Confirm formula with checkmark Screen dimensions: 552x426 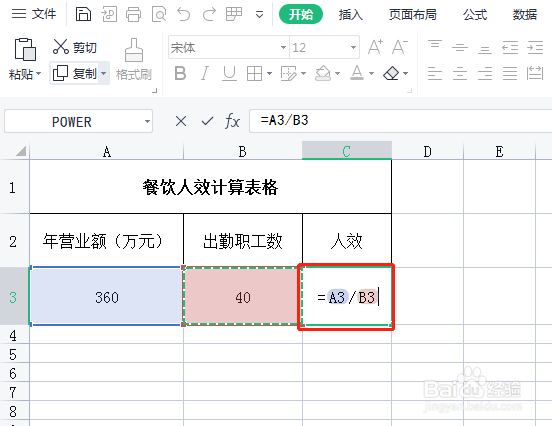click(x=207, y=121)
